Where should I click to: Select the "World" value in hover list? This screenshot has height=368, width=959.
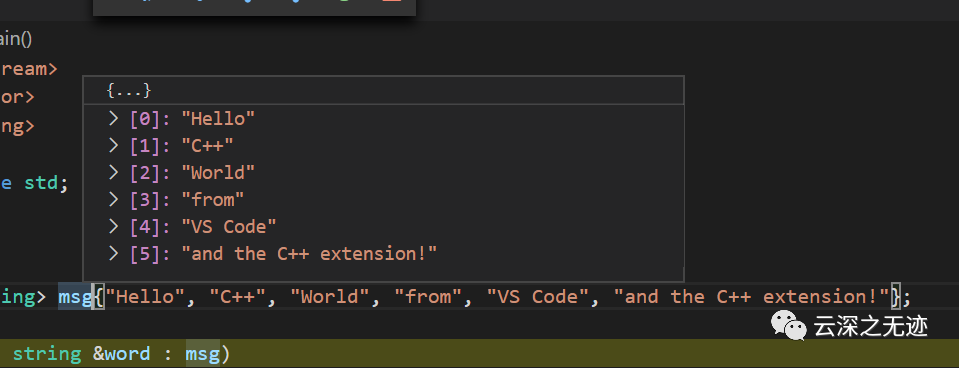pyautogui.click(x=218, y=173)
